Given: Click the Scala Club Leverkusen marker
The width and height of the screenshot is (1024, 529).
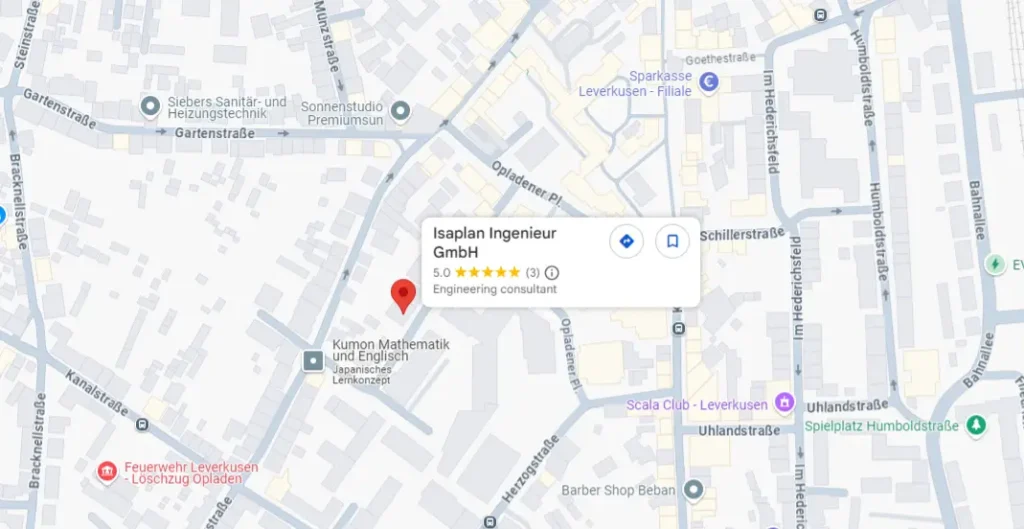Looking at the screenshot, I should click(784, 402).
